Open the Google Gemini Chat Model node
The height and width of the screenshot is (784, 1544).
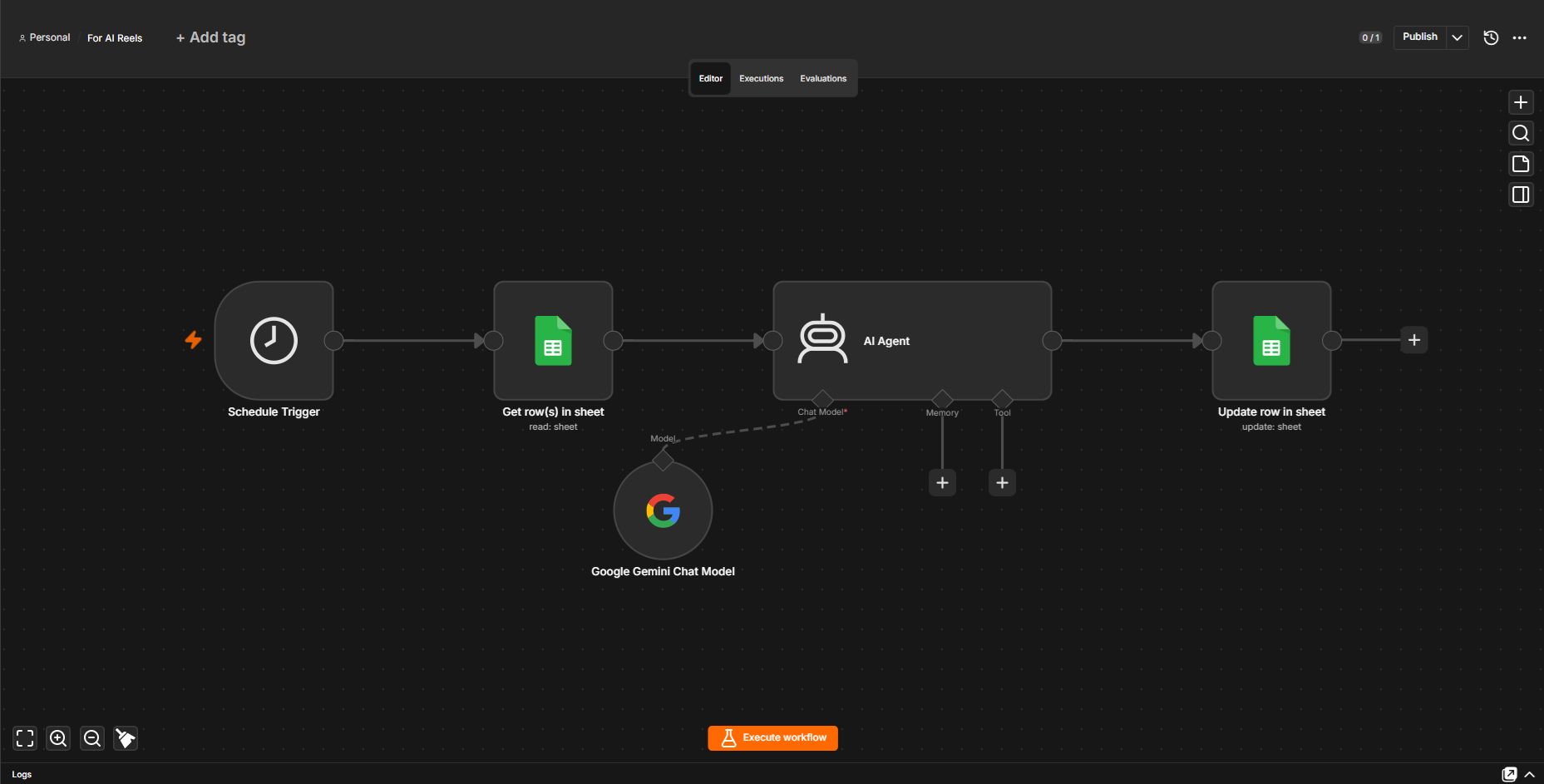pyautogui.click(x=663, y=510)
